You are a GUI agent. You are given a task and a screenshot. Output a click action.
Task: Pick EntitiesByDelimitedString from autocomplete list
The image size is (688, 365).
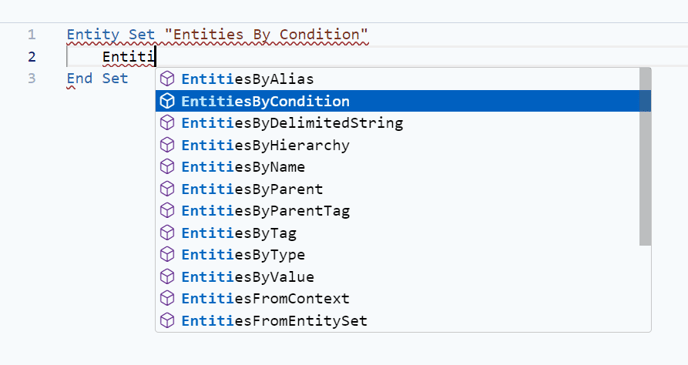398,123
